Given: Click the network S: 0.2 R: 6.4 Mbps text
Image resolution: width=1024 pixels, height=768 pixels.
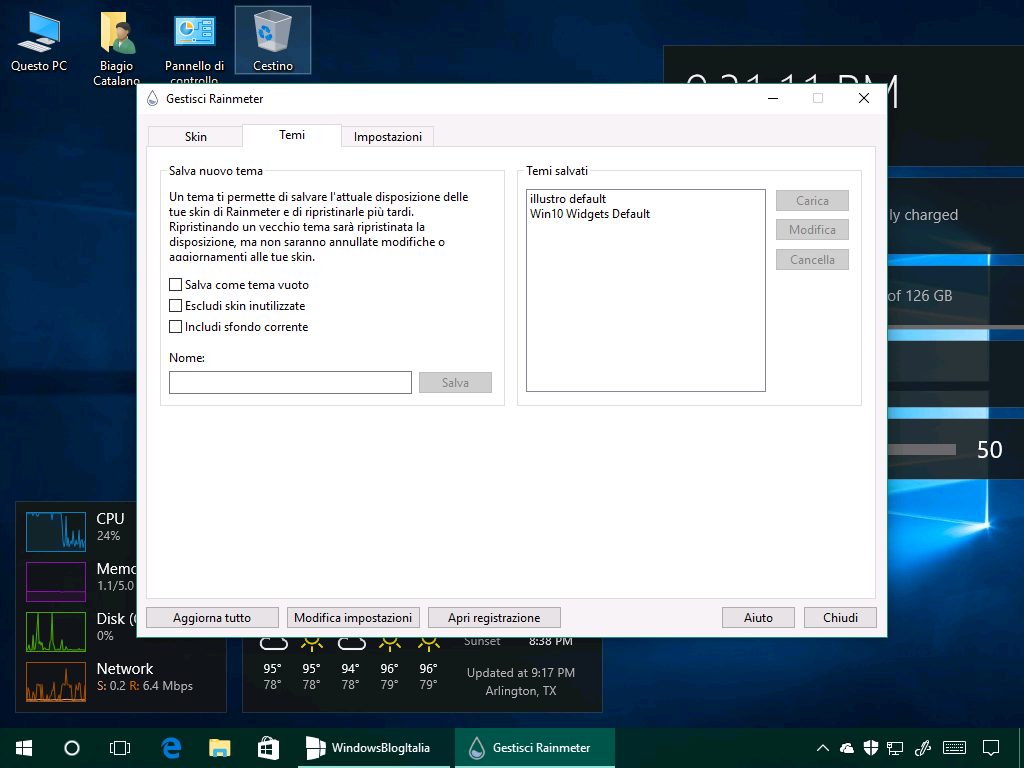Looking at the screenshot, I should coord(145,686).
